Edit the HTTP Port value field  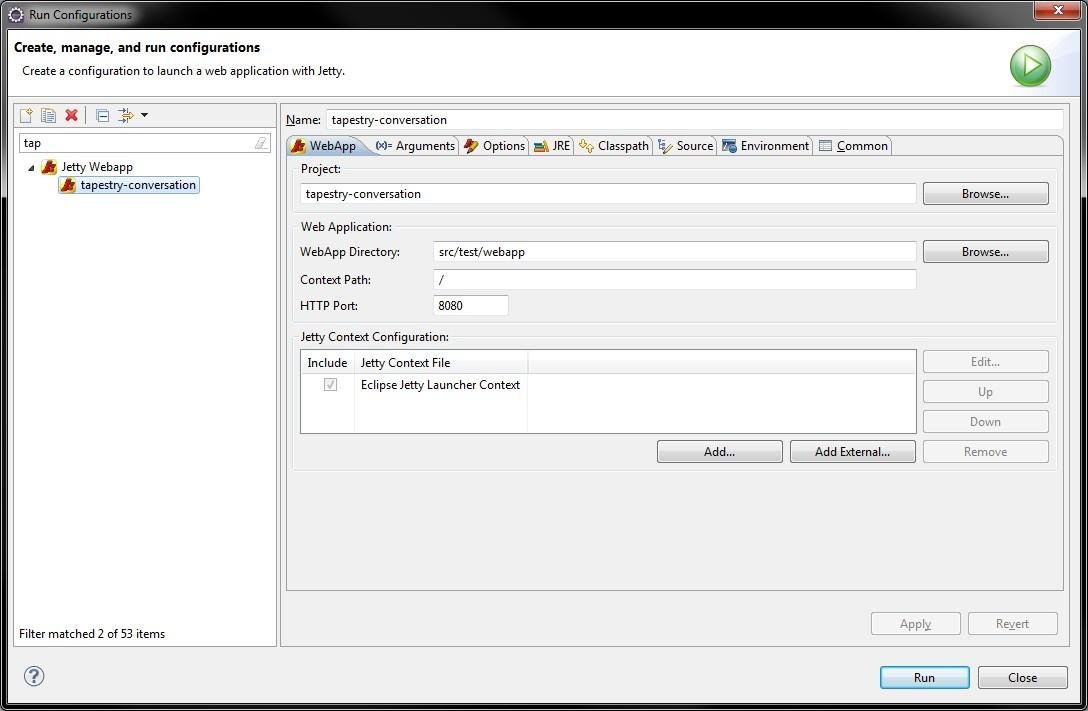pyautogui.click(x=470, y=305)
